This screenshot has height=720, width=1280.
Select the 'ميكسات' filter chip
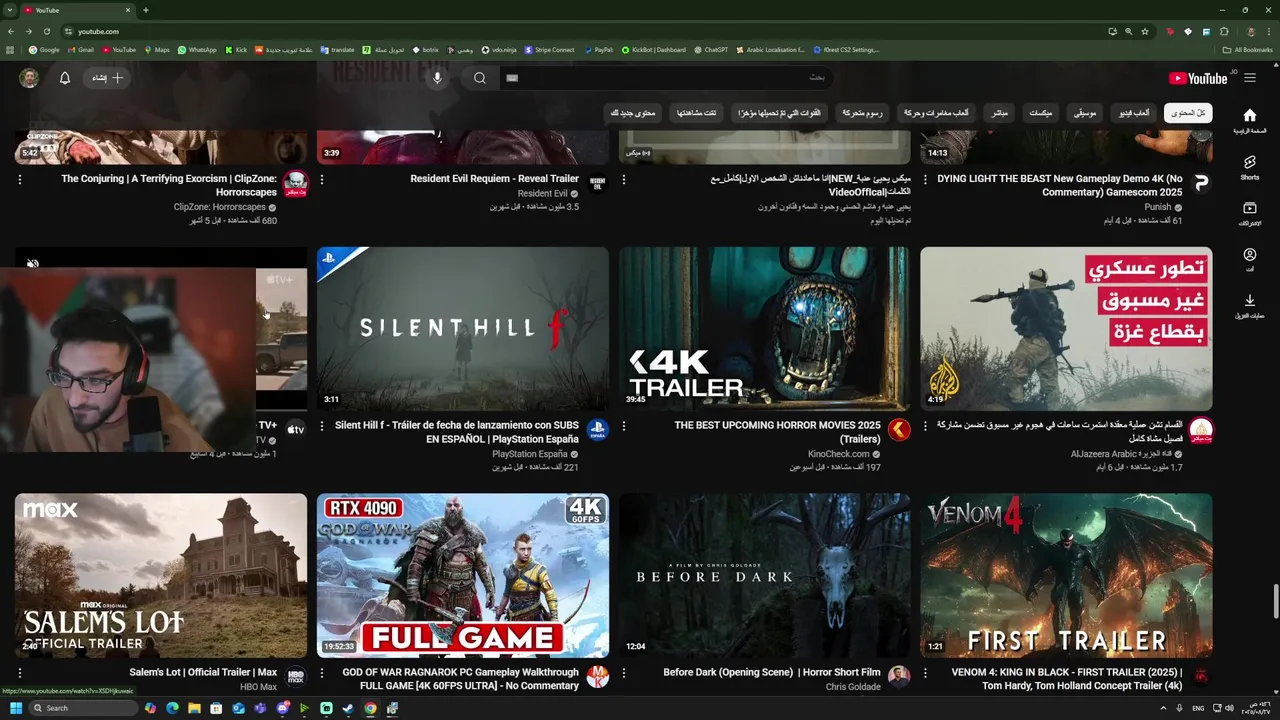(1040, 113)
